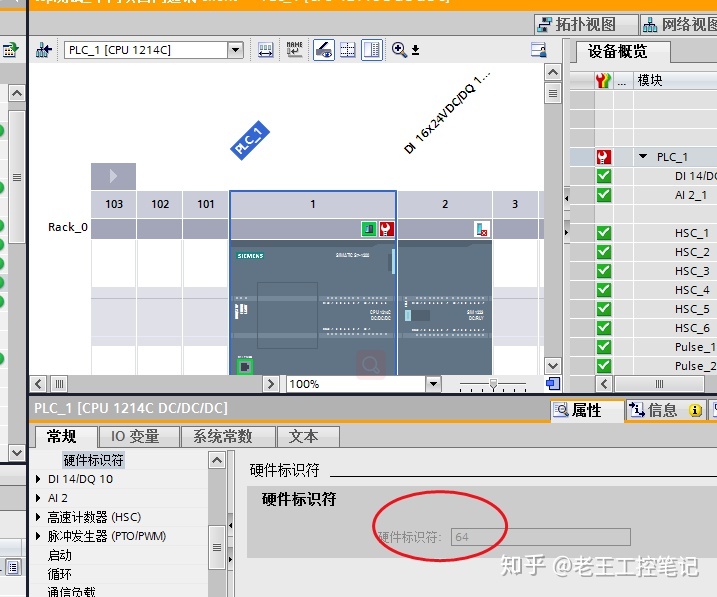The height and width of the screenshot is (597, 717).
Task: Expand the 脉冲发生器 (PTO/PWM) tree node
Action: [38, 536]
